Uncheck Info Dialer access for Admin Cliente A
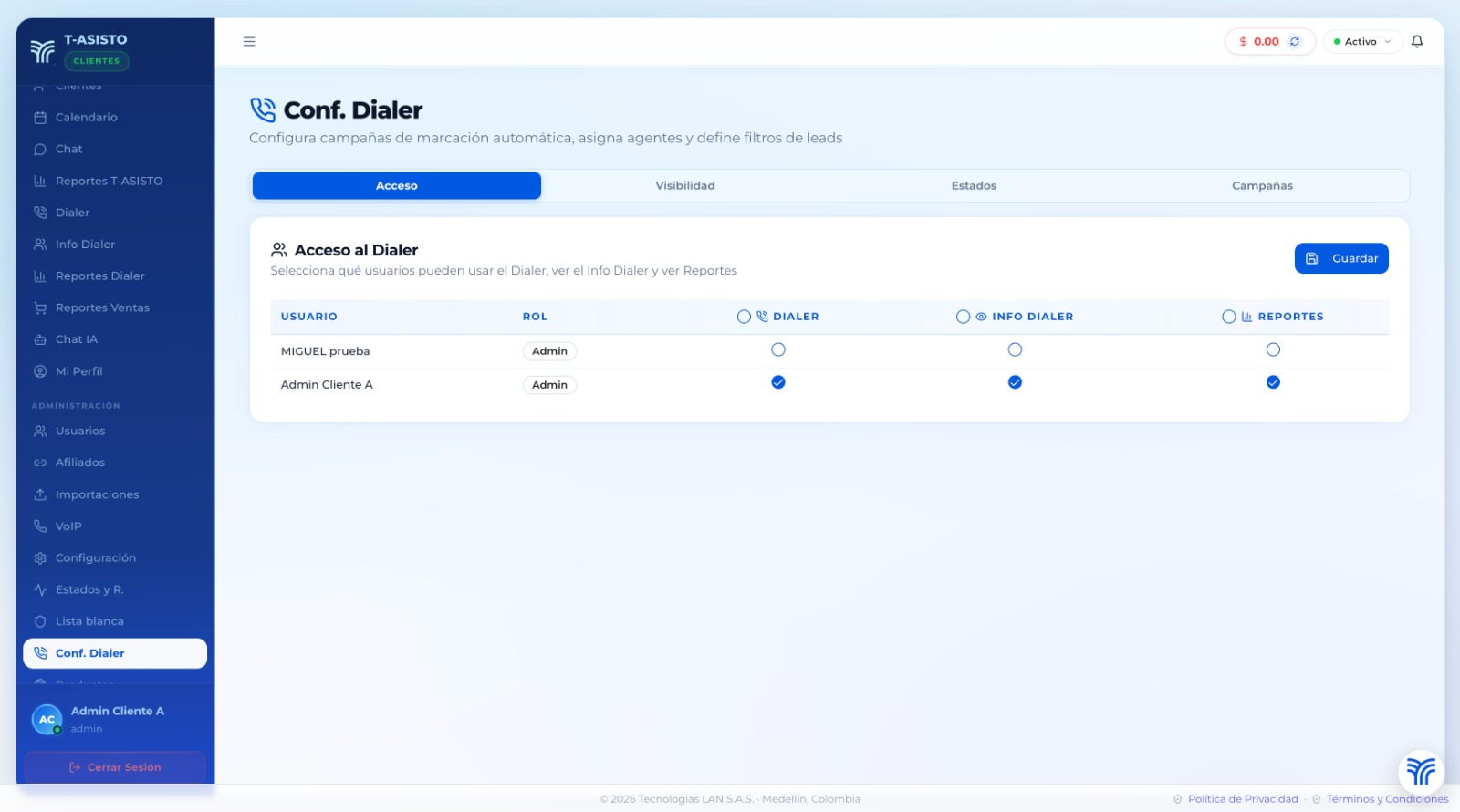This screenshot has height=812, width=1460. click(1015, 382)
